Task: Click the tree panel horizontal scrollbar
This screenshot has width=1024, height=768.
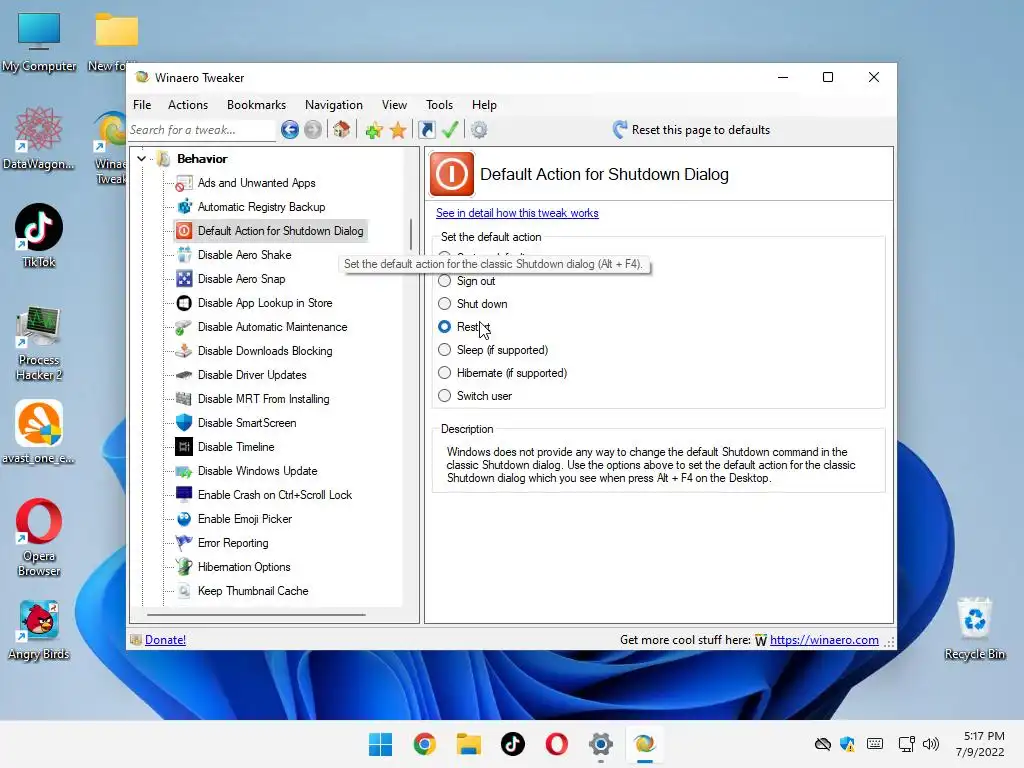Action: (x=256, y=614)
